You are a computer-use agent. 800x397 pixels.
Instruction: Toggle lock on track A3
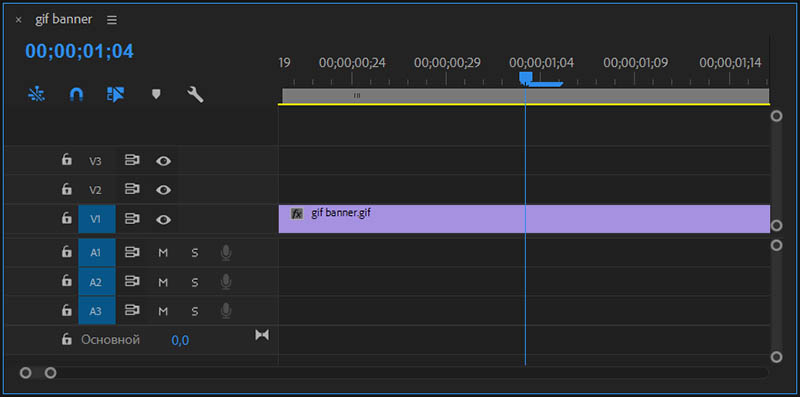click(x=66, y=310)
